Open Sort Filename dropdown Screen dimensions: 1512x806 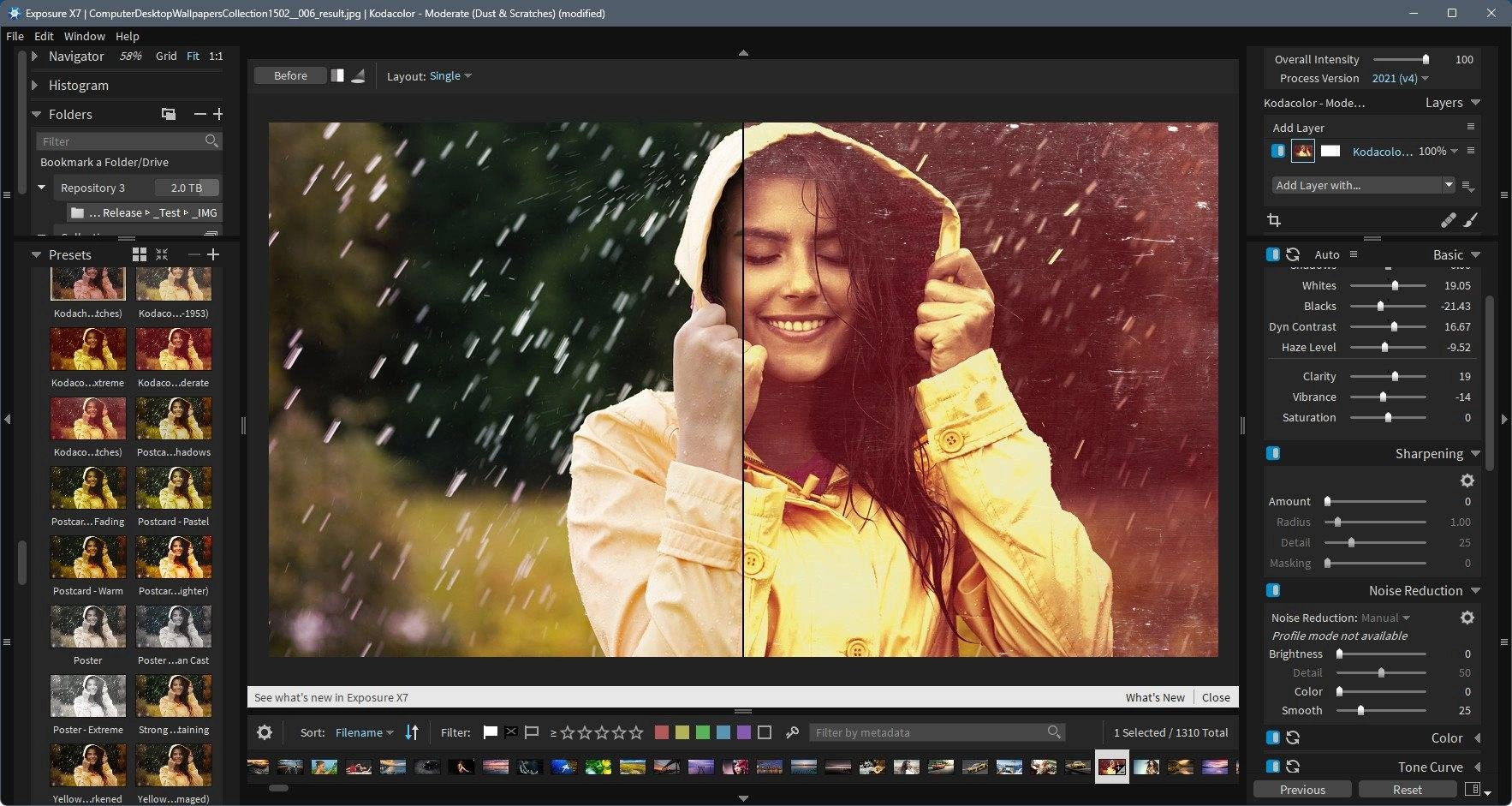point(364,732)
